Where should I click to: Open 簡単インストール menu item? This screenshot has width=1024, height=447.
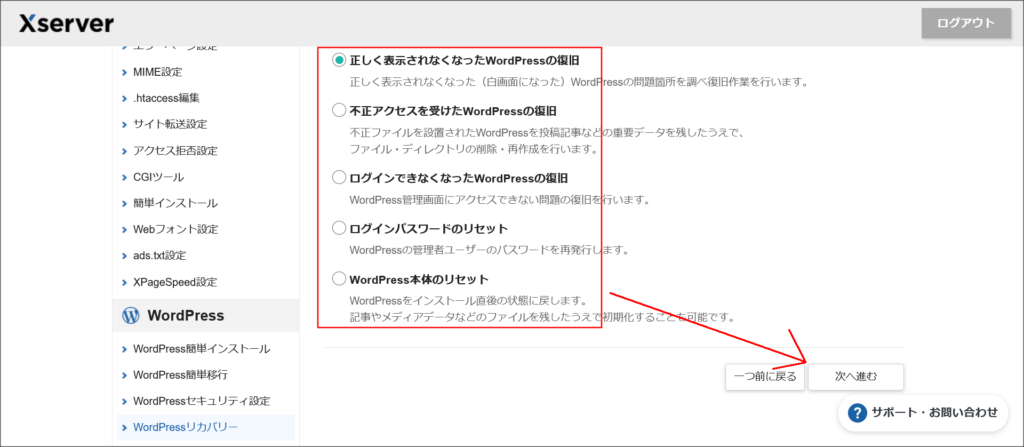click(175, 203)
